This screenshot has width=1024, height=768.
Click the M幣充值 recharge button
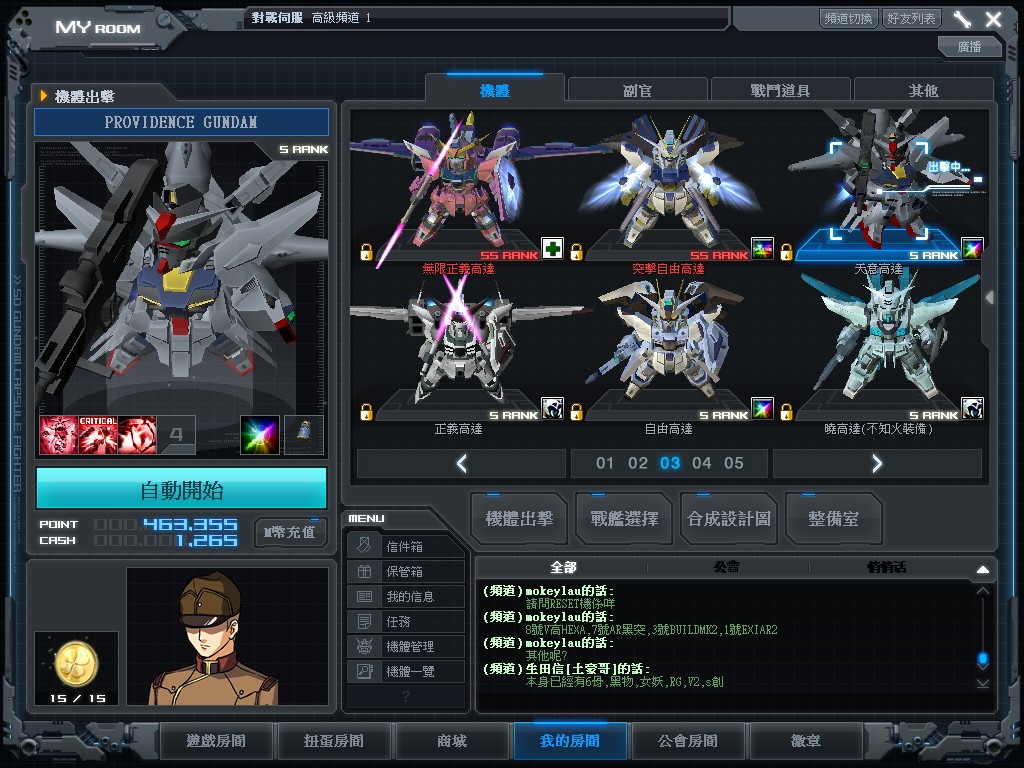pyautogui.click(x=289, y=532)
